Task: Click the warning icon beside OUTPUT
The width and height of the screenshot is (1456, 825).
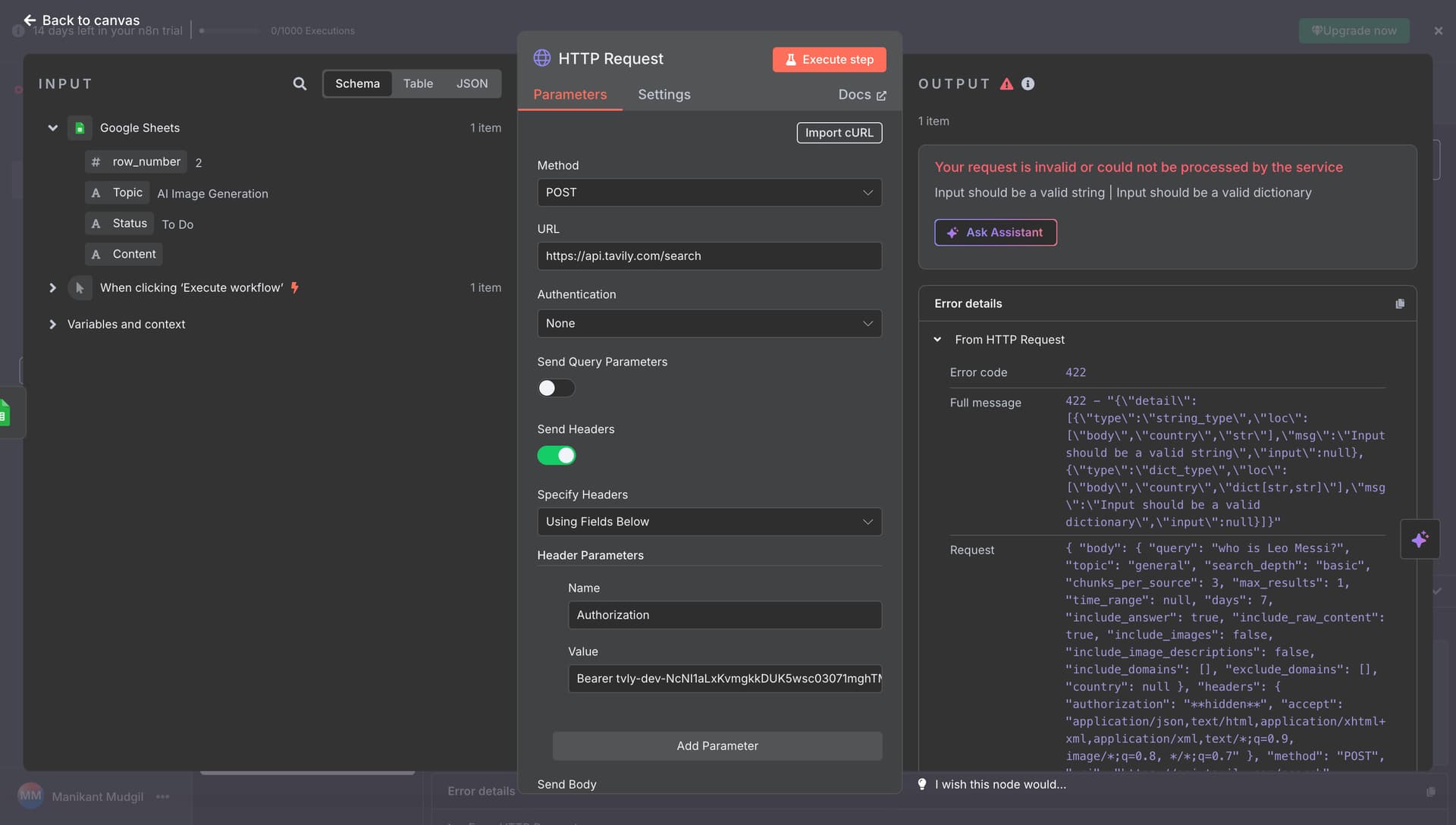Action: click(x=1006, y=83)
